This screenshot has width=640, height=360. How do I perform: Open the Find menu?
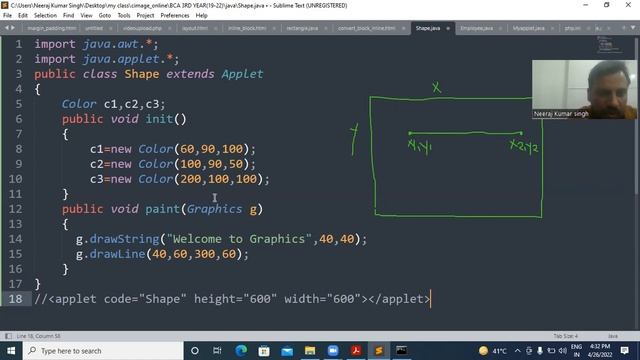click(x=69, y=16)
